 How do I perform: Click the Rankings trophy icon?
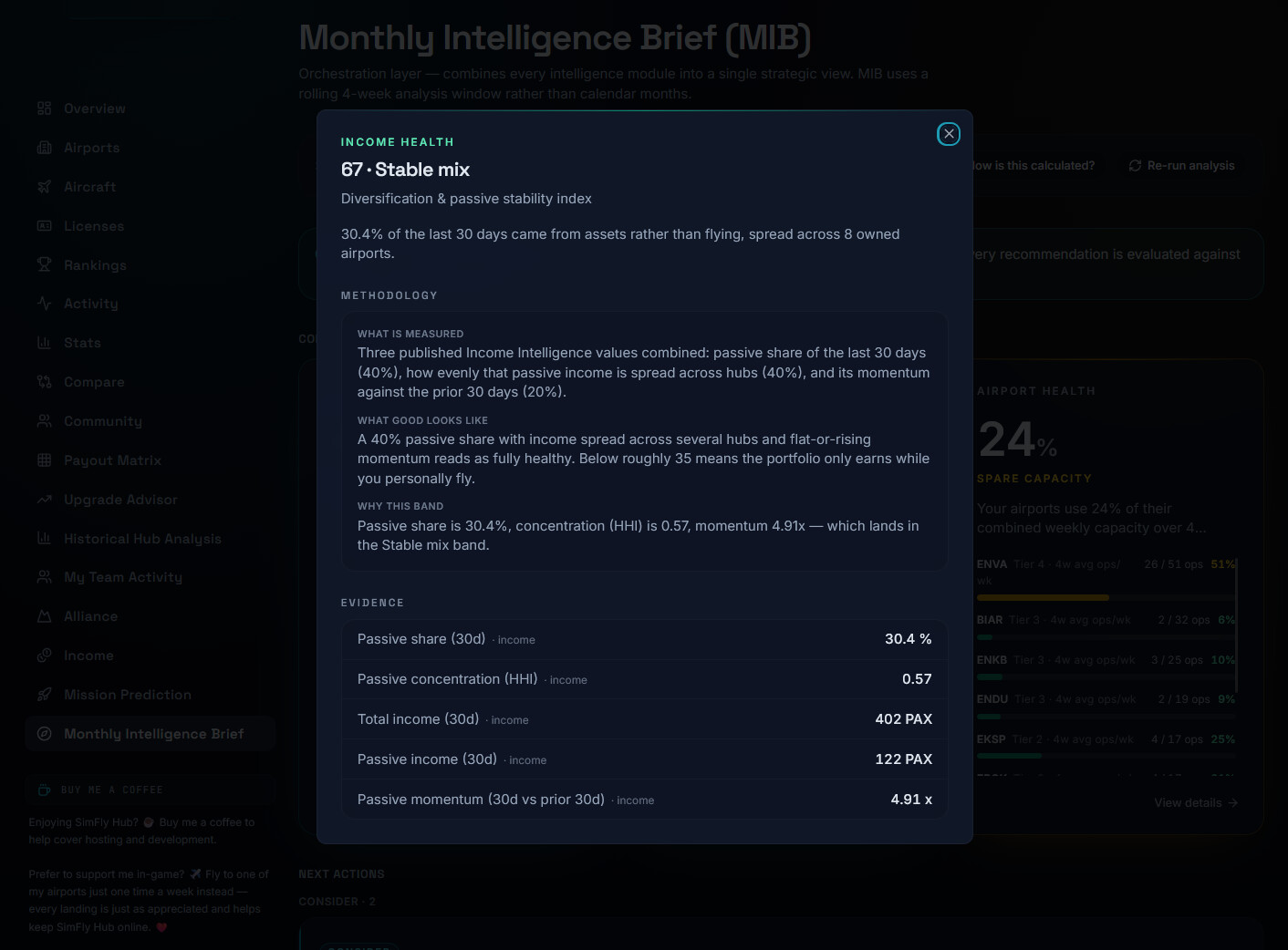coord(44,265)
